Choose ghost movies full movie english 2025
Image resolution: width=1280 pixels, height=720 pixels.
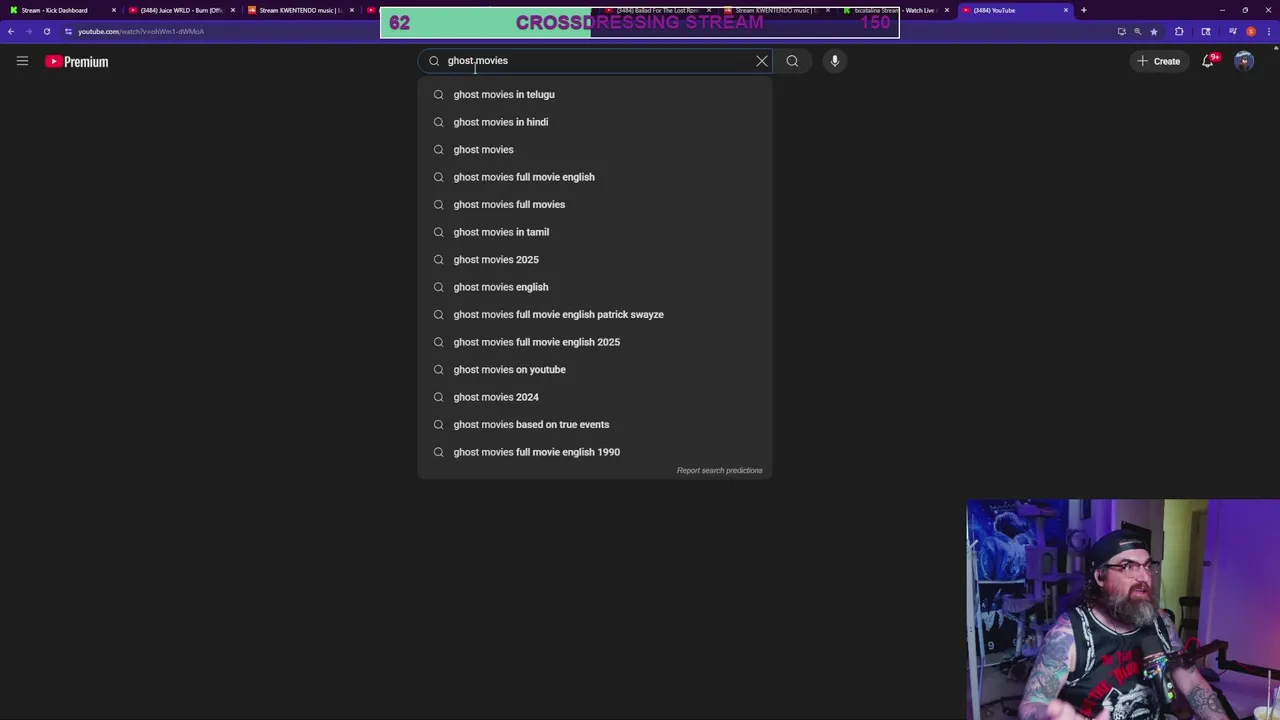595,342
